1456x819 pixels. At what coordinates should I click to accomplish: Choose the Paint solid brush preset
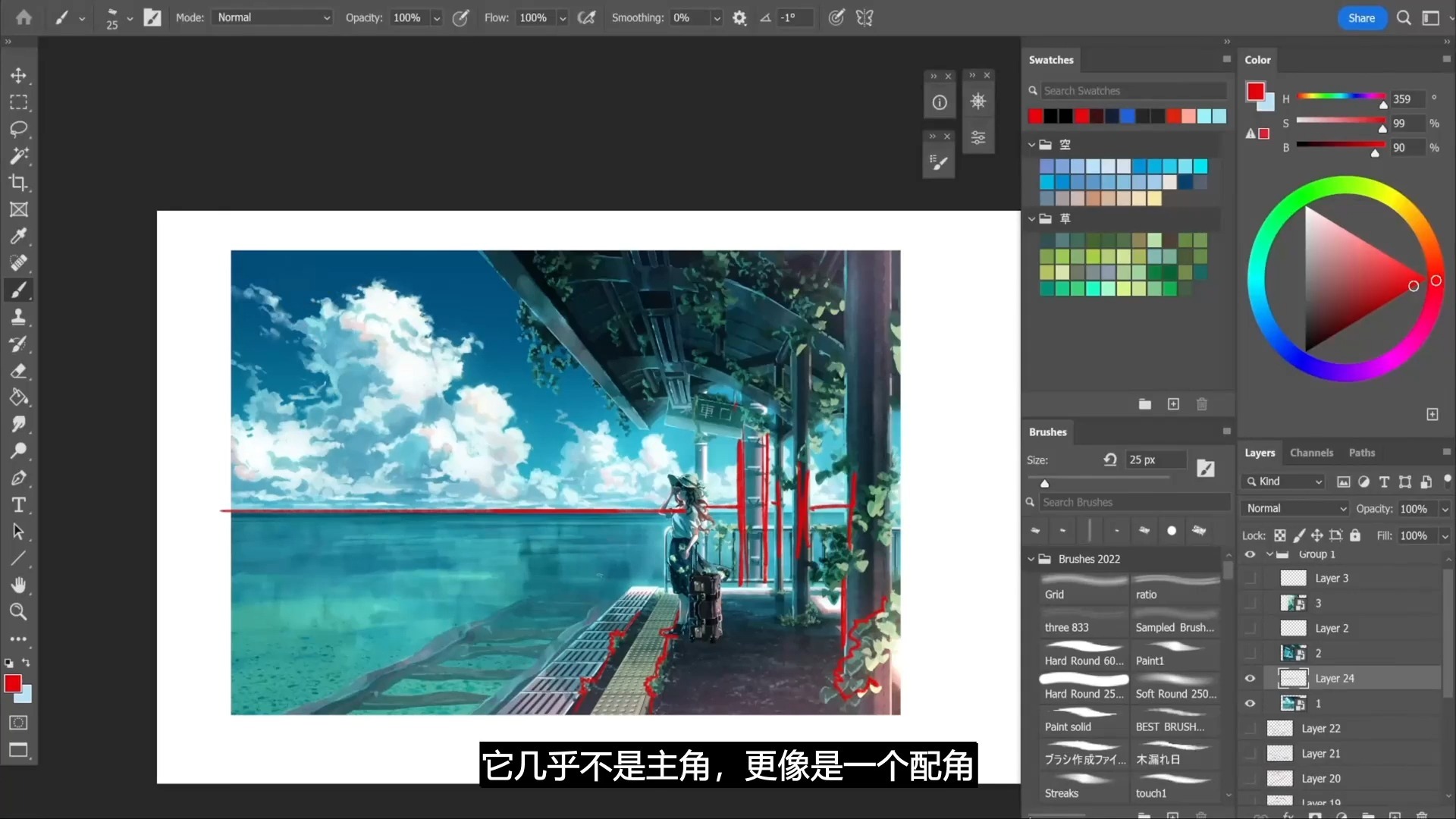1084,719
